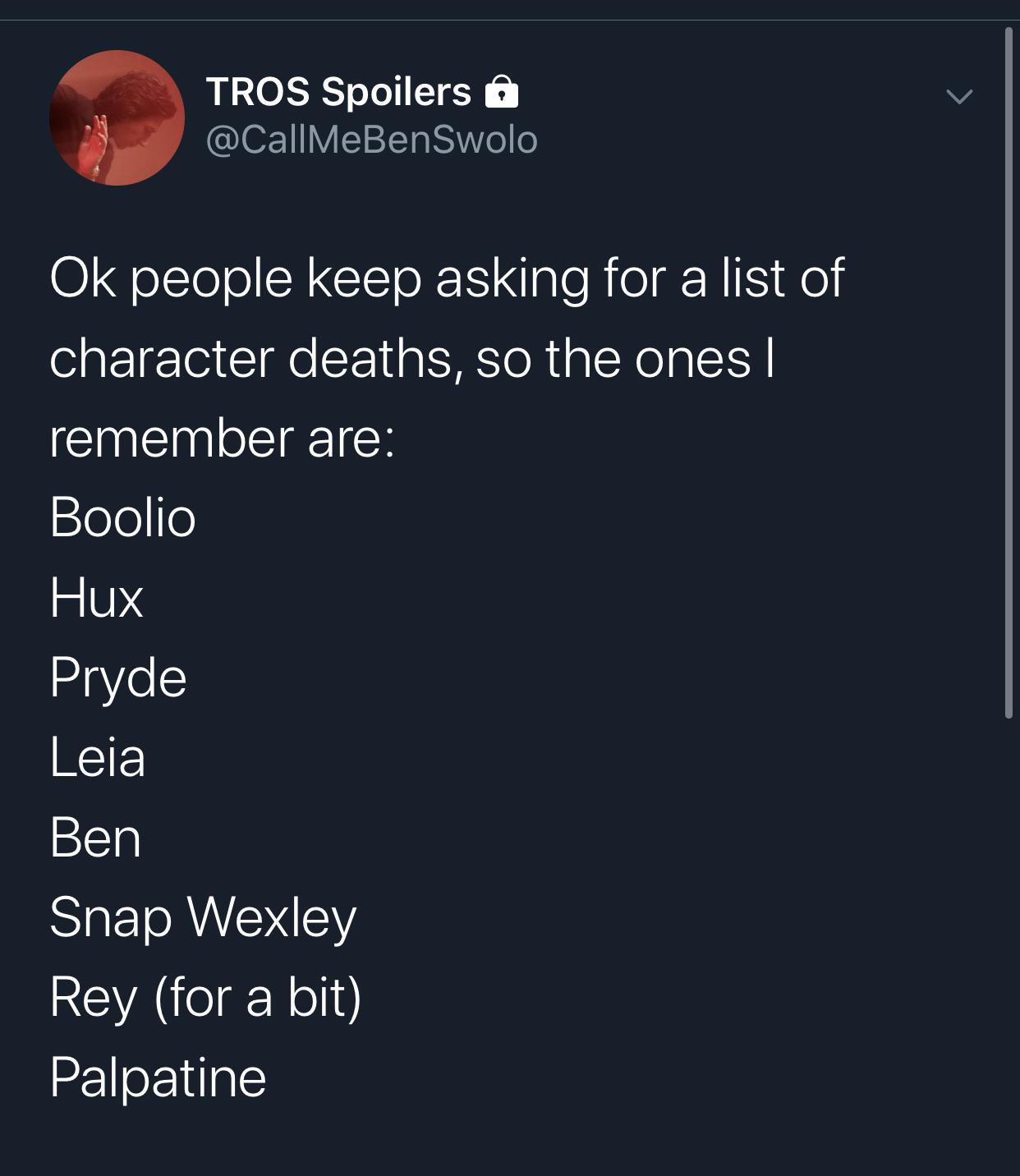Select the name Pryde in the list

click(118, 678)
